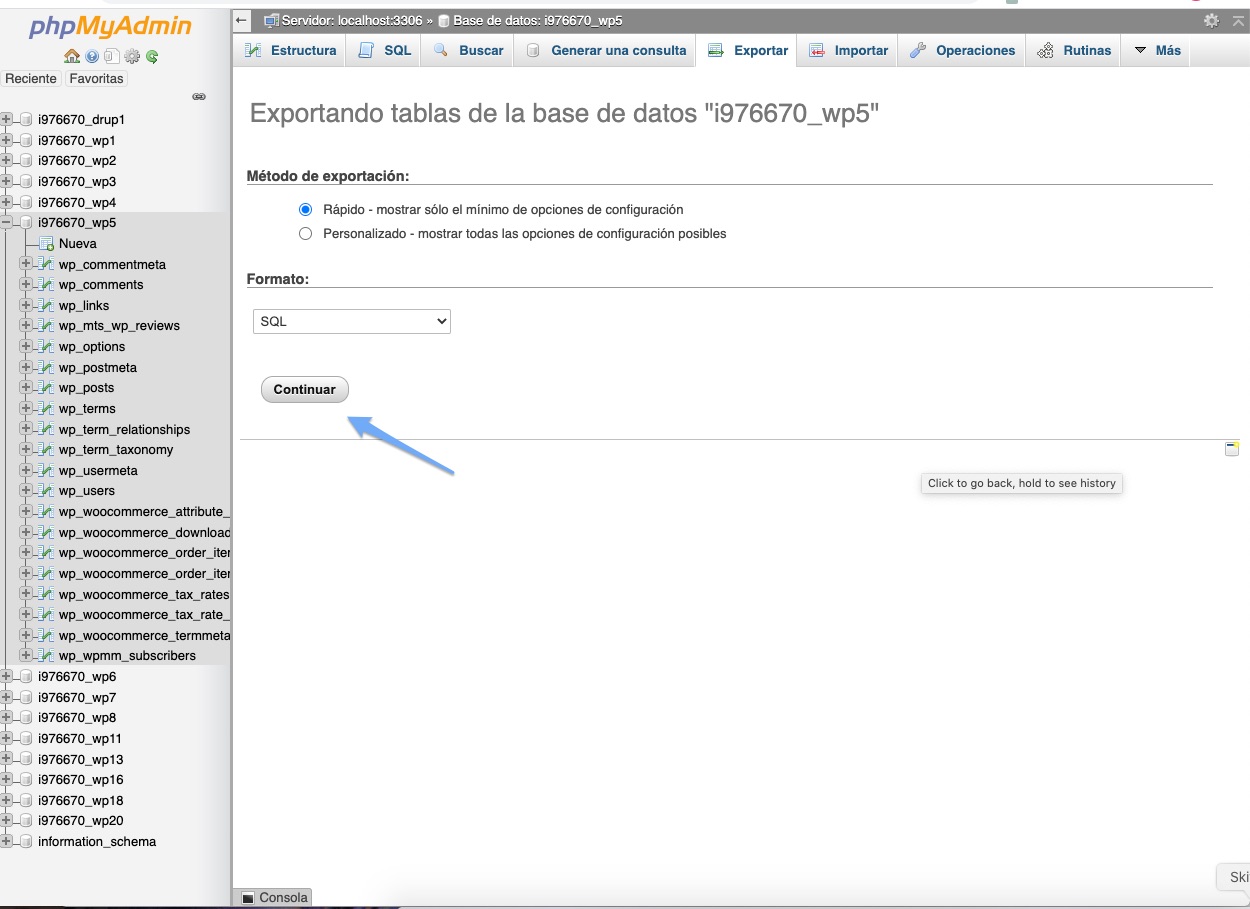Screen dimensions: 1250x909
Task: Select the Rápido export method
Action: click(x=306, y=210)
